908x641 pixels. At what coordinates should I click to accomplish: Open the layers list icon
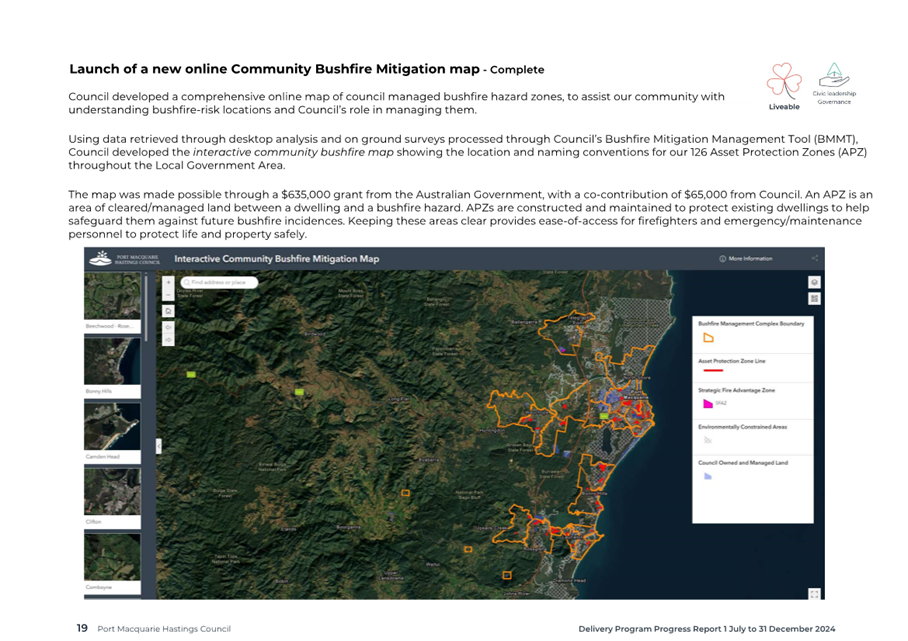click(x=814, y=283)
